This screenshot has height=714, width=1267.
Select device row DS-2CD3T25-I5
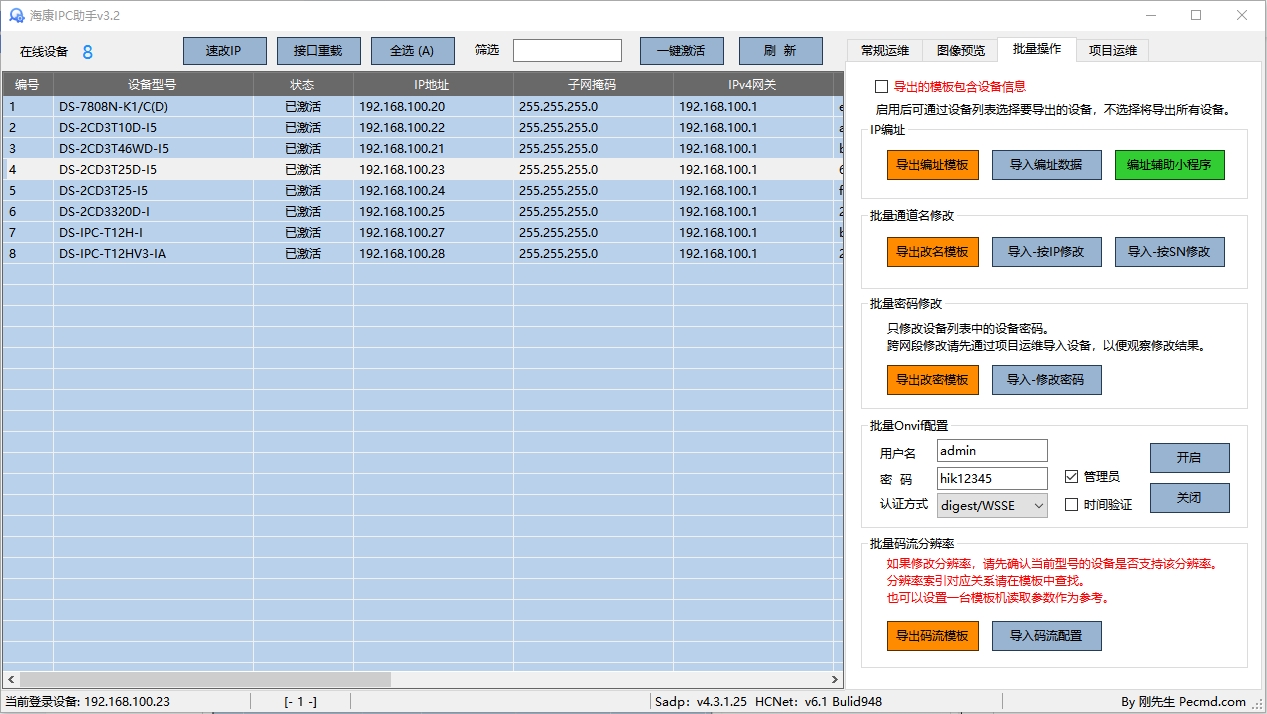point(423,191)
